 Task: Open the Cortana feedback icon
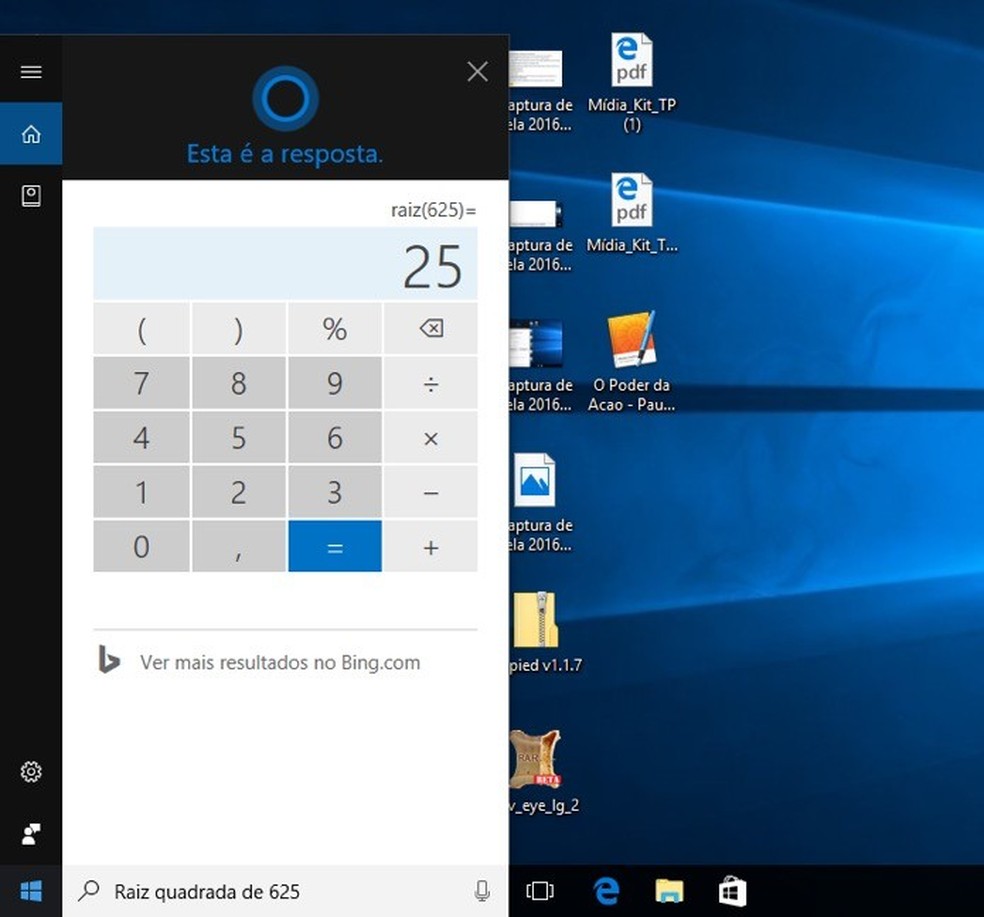pyautogui.click(x=31, y=834)
